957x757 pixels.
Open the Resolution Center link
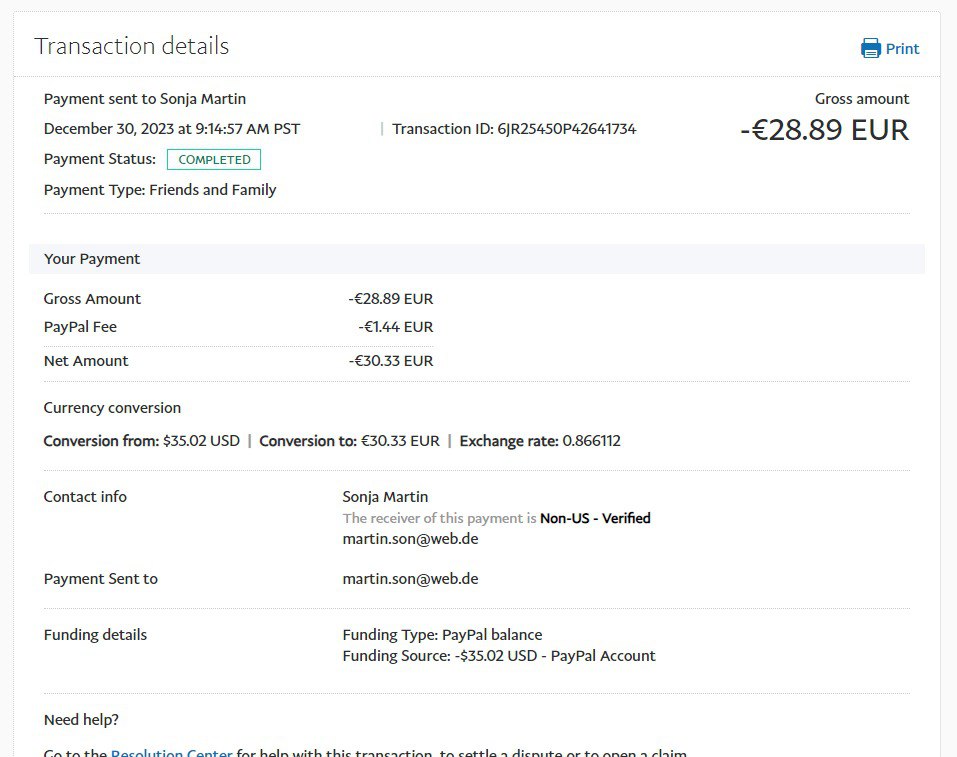click(171, 752)
